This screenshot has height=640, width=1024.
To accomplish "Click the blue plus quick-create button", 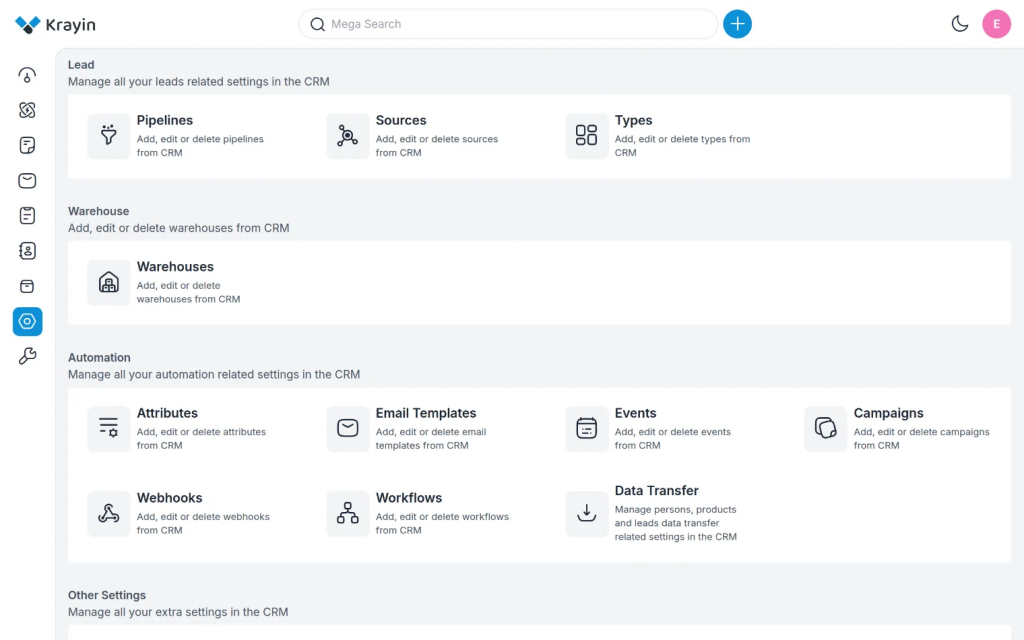I will click(x=737, y=24).
